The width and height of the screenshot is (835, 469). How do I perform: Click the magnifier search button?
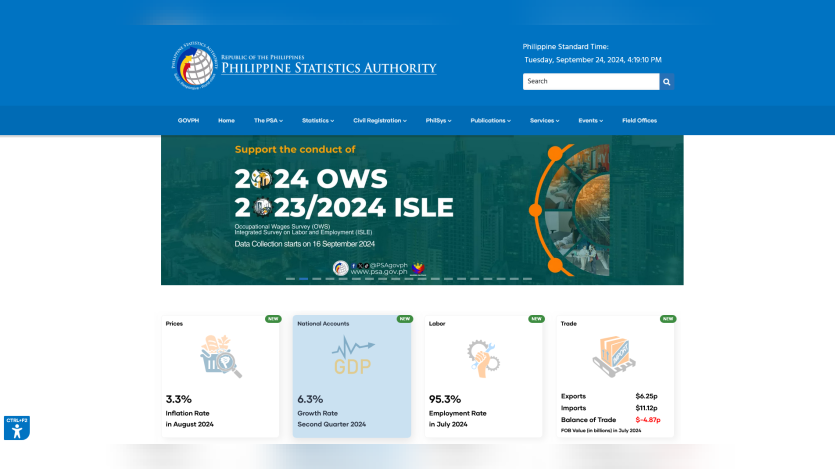tap(667, 81)
